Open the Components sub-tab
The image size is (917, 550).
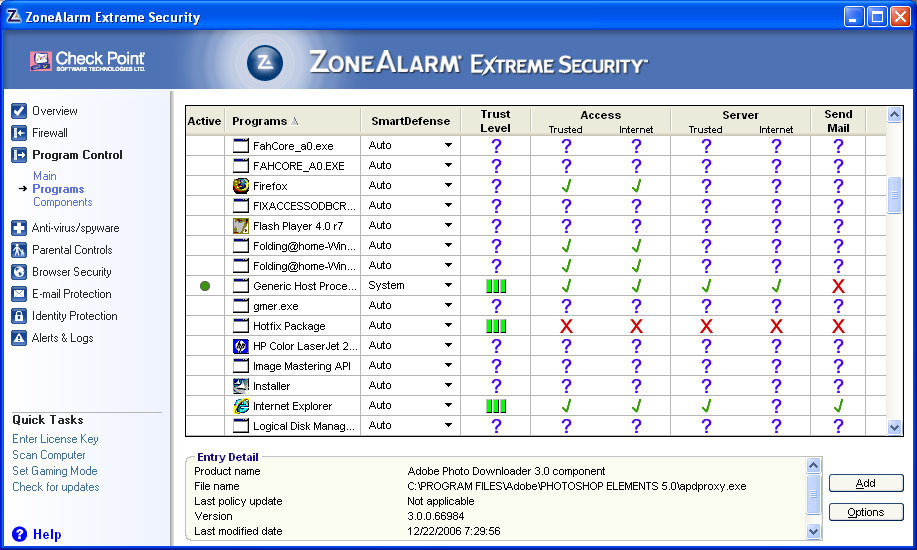[63, 202]
